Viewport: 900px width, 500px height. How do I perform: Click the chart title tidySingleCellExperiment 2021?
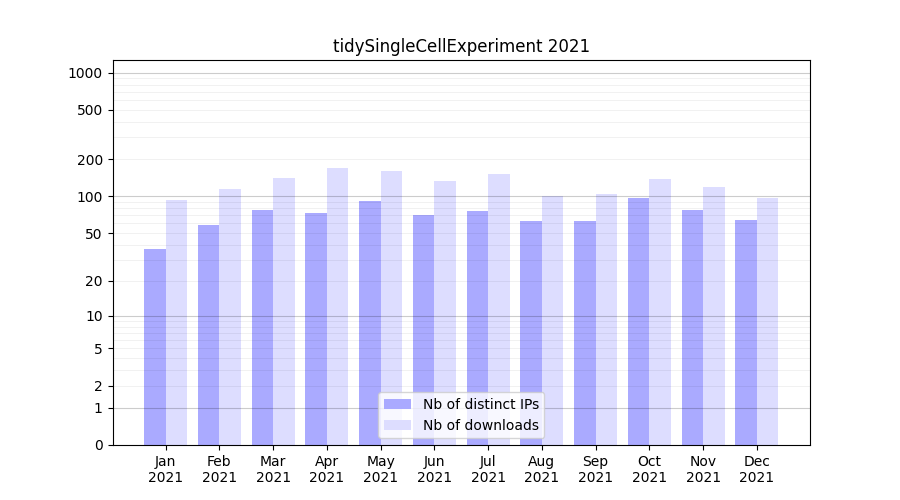(461, 46)
